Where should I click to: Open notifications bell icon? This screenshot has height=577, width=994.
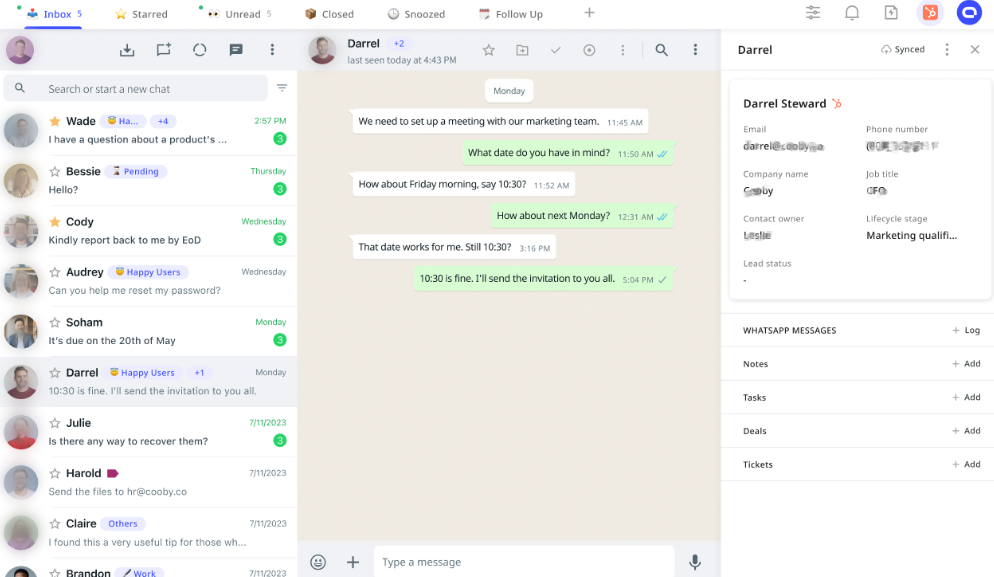tap(852, 13)
